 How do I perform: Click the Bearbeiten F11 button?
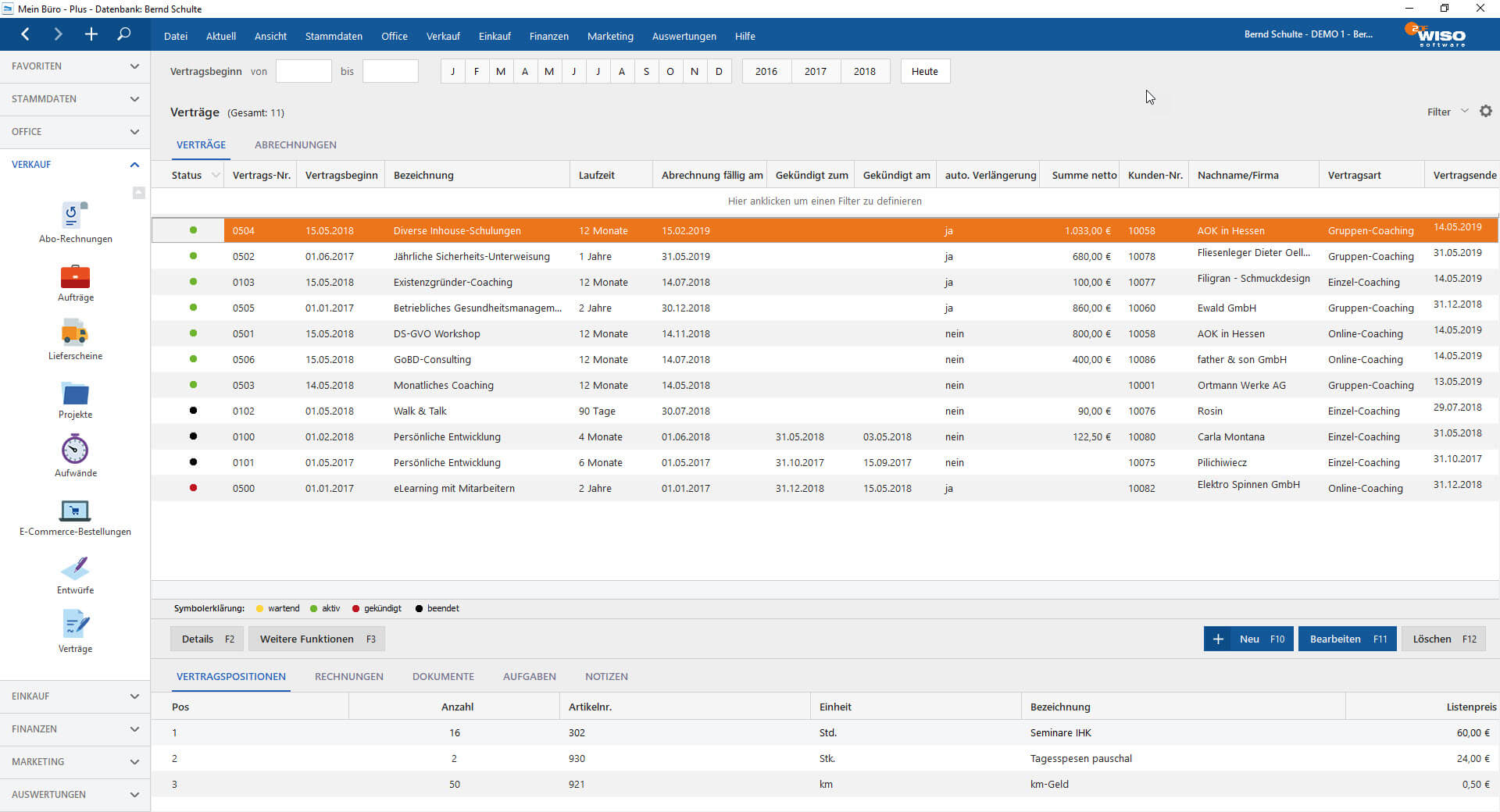[x=1348, y=639]
